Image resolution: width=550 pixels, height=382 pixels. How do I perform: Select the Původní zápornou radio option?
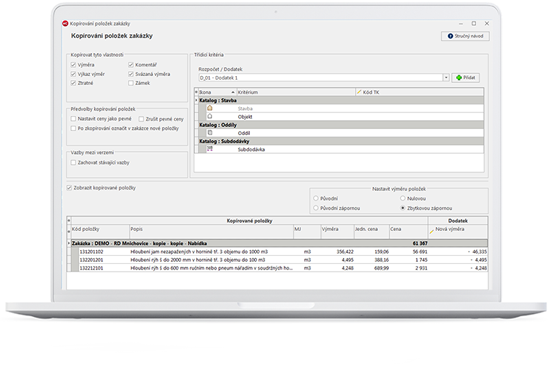pyautogui.click(x=316, y=208)
